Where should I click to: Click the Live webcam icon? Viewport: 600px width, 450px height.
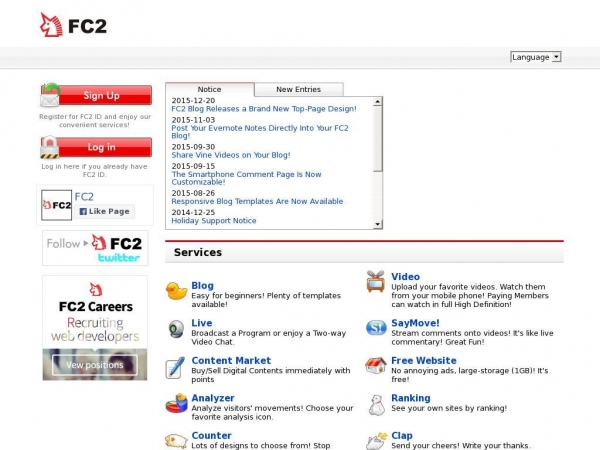point(176,328)
